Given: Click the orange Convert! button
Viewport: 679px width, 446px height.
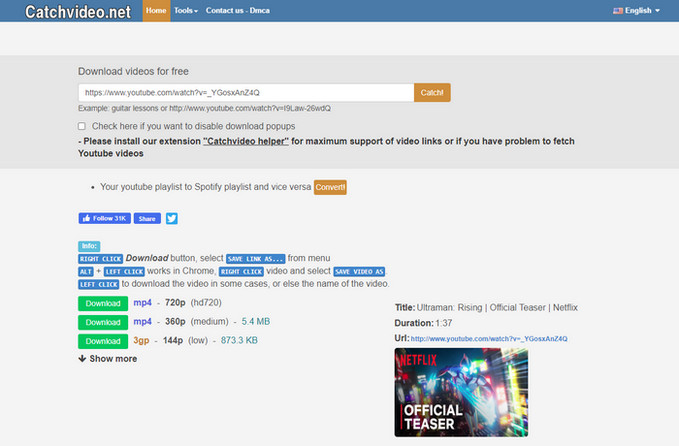Looking at the screenshot, I should (330, 187).
